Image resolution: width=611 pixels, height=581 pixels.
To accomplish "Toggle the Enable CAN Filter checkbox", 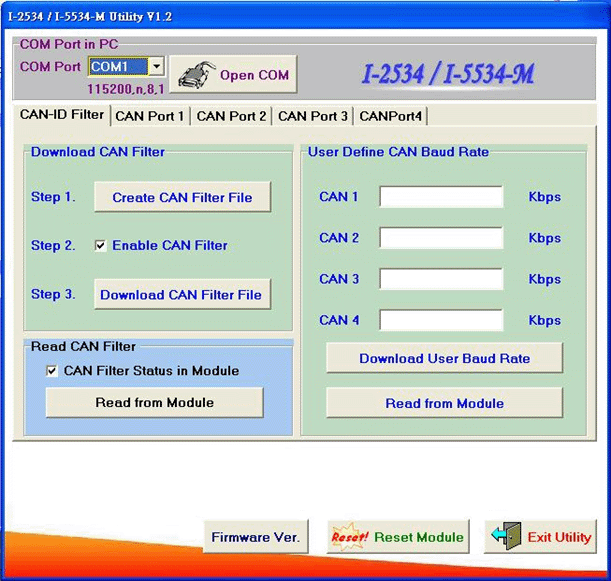I will tap(100, 246).
